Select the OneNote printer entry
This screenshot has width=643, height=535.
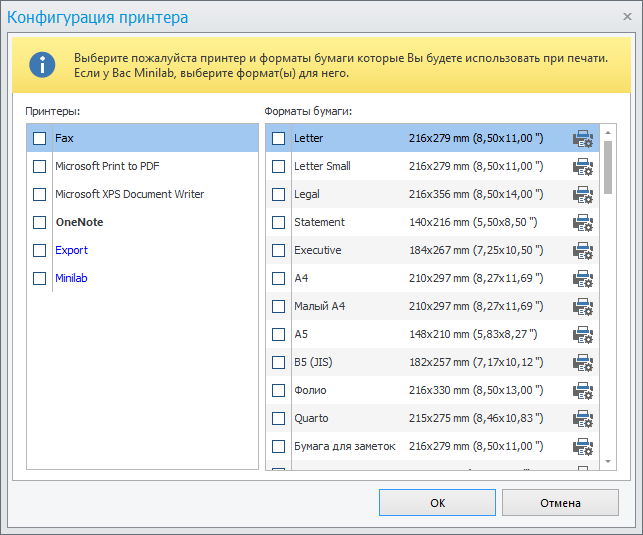(x=79, y=222)
